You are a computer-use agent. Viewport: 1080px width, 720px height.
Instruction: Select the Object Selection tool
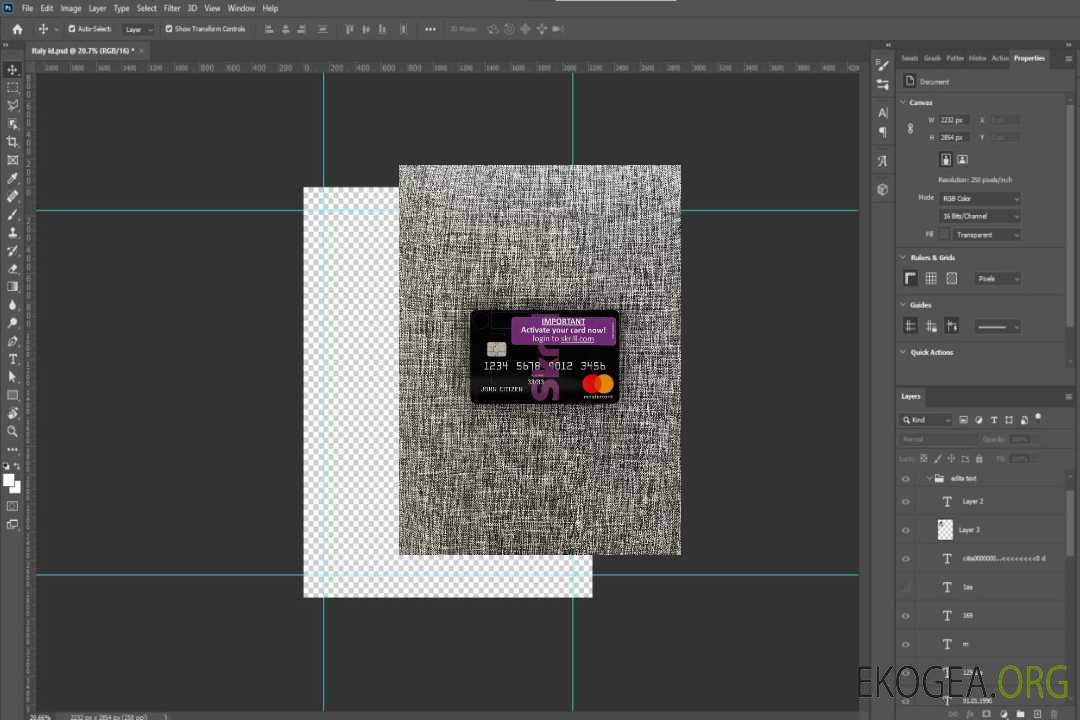(x=12, y=124)
